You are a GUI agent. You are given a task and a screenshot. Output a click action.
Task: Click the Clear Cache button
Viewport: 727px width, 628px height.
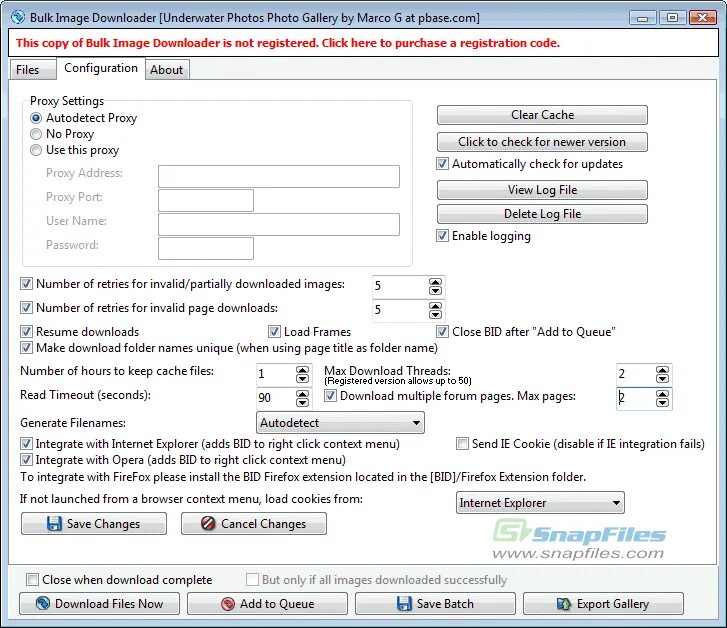[x=542, y=115]
